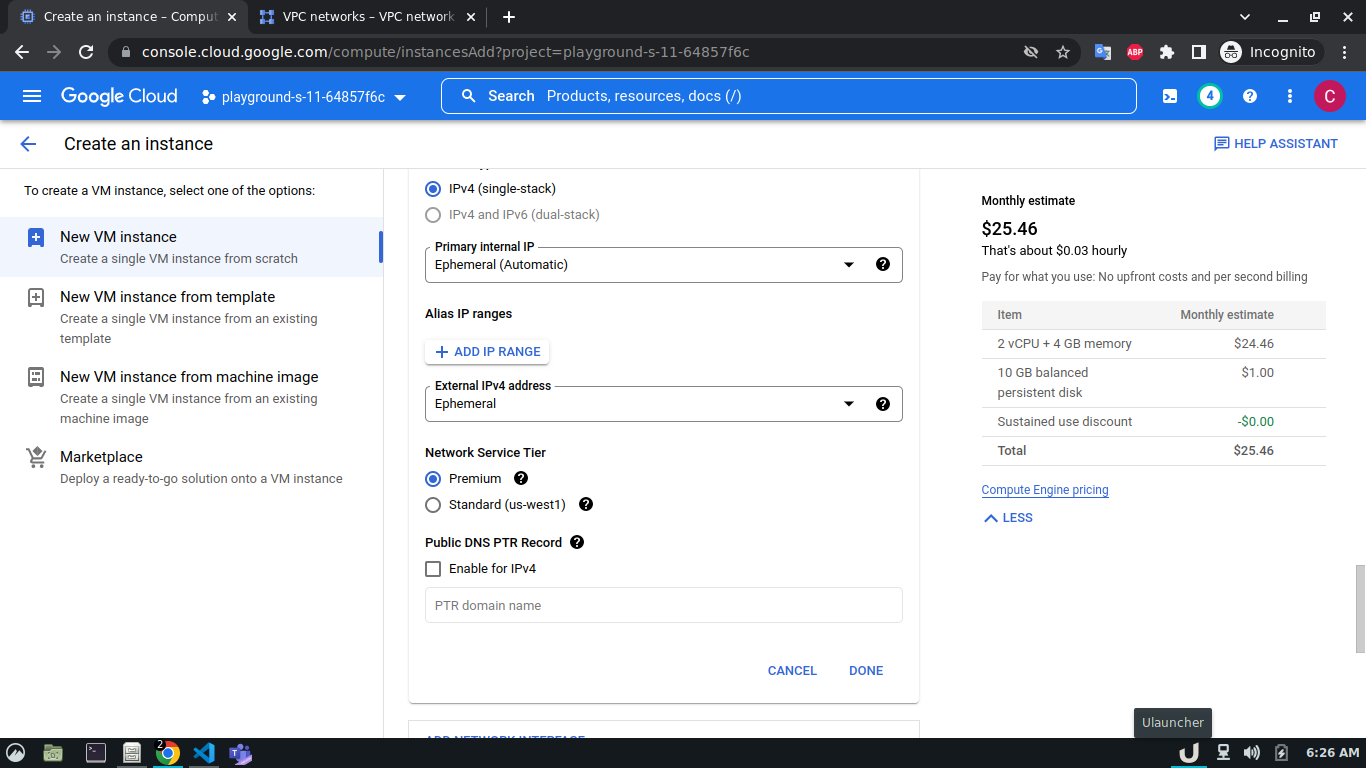Click the $25.46 monthly estimate amount
Screen dimensions: 1366x768
tap(1010, 229)
